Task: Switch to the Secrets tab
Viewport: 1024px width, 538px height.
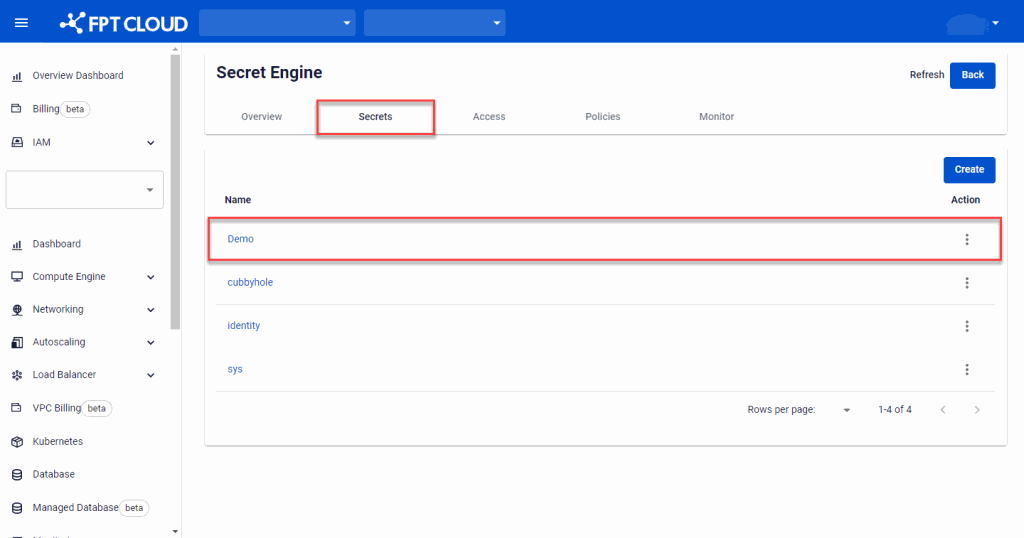Action: tap(376, 117)
